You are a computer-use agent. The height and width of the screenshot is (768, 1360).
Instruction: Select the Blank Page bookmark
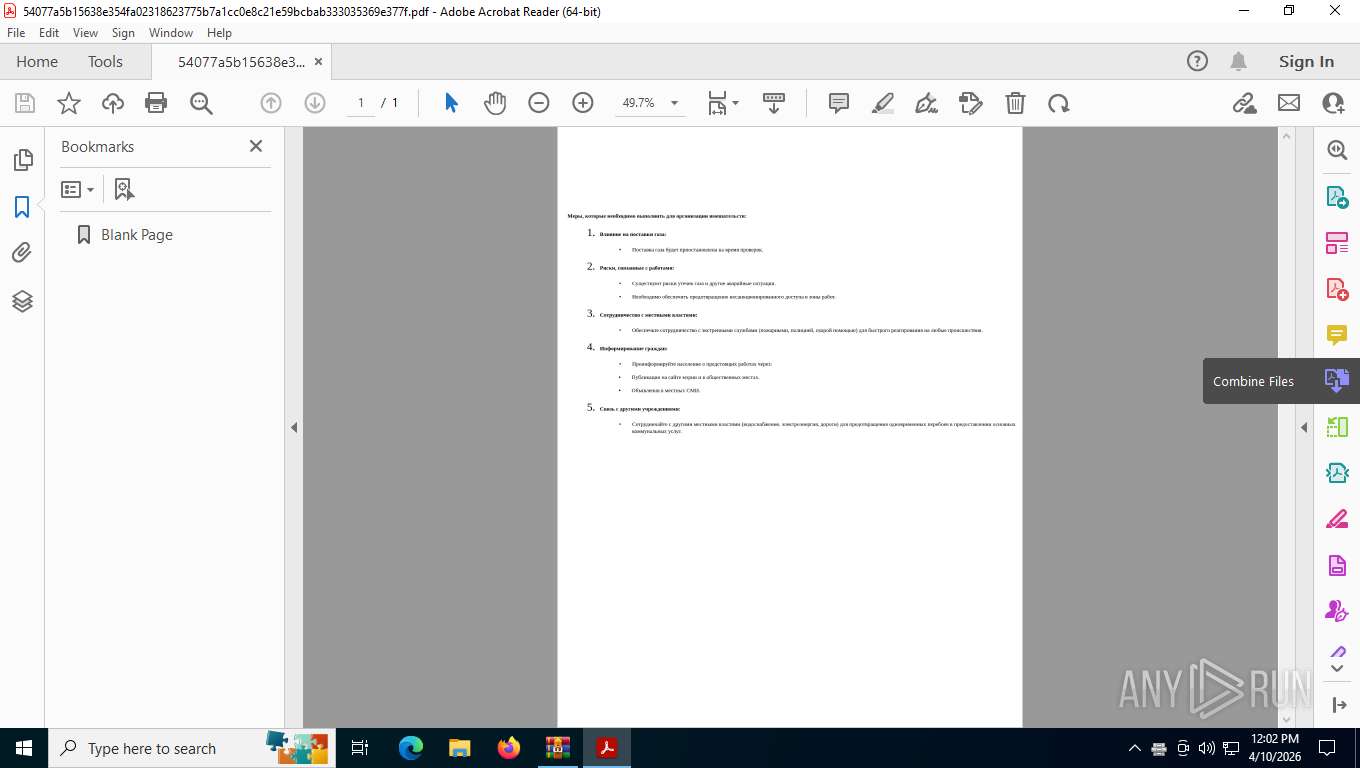(x=137, y=235)
